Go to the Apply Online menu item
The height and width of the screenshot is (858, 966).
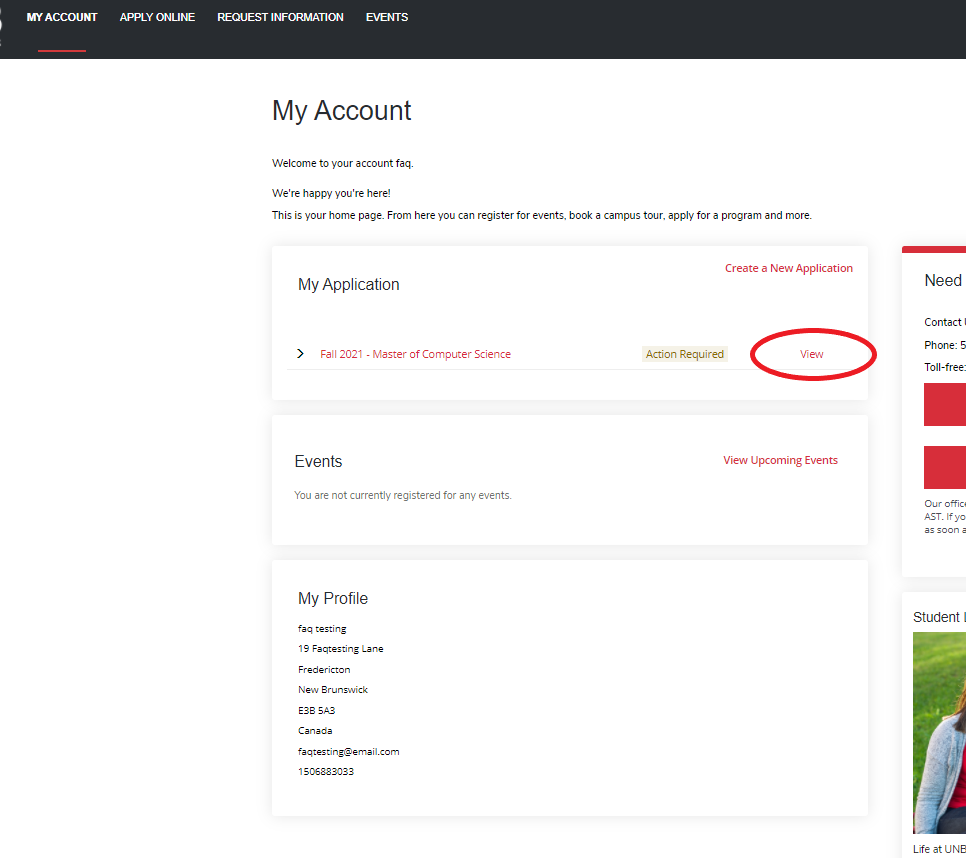click(x=157, y=18)
